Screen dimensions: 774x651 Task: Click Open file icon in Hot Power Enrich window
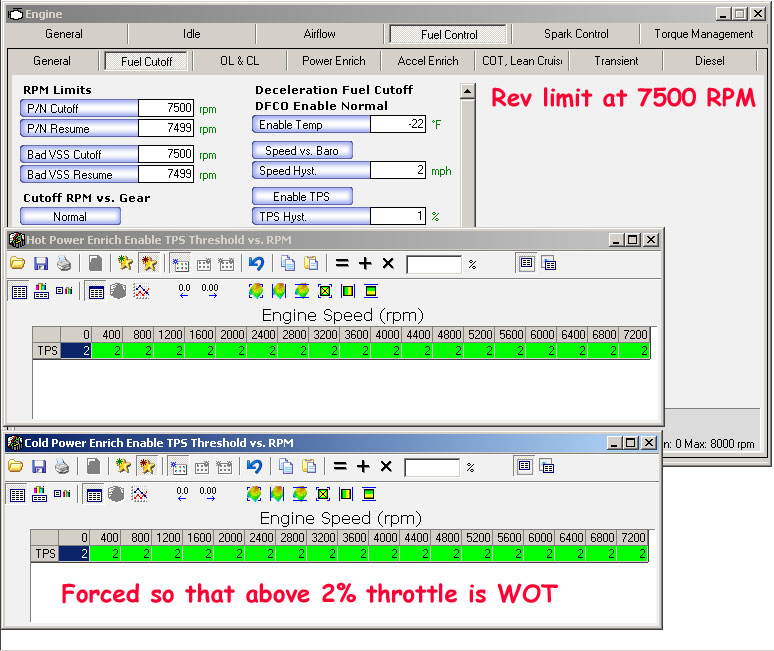click(17, 264)
